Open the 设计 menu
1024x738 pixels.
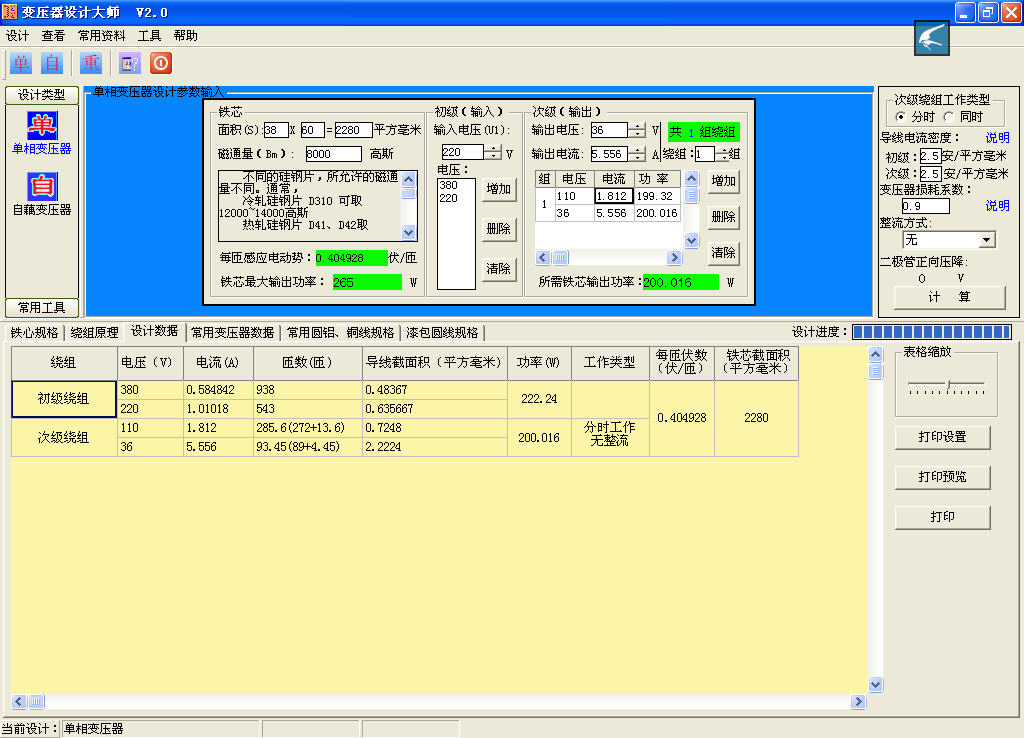pos(17,35)
